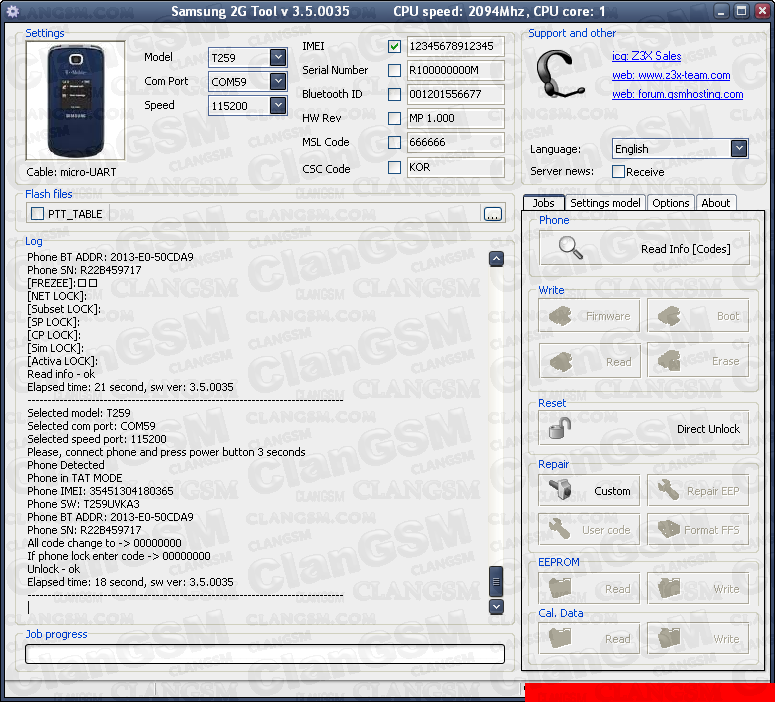This screenshot has width=775, height=702.
Task: Click the Custom repair button label
Action: [x=612, y=491]
